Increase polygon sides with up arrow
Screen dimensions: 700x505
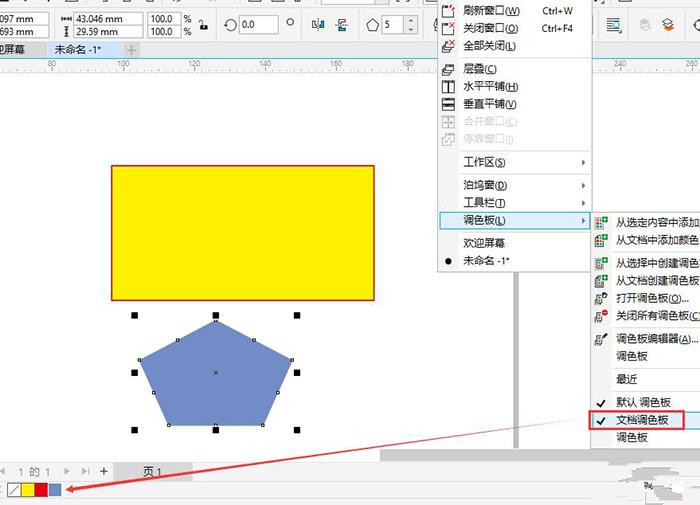tap(411, 20)
